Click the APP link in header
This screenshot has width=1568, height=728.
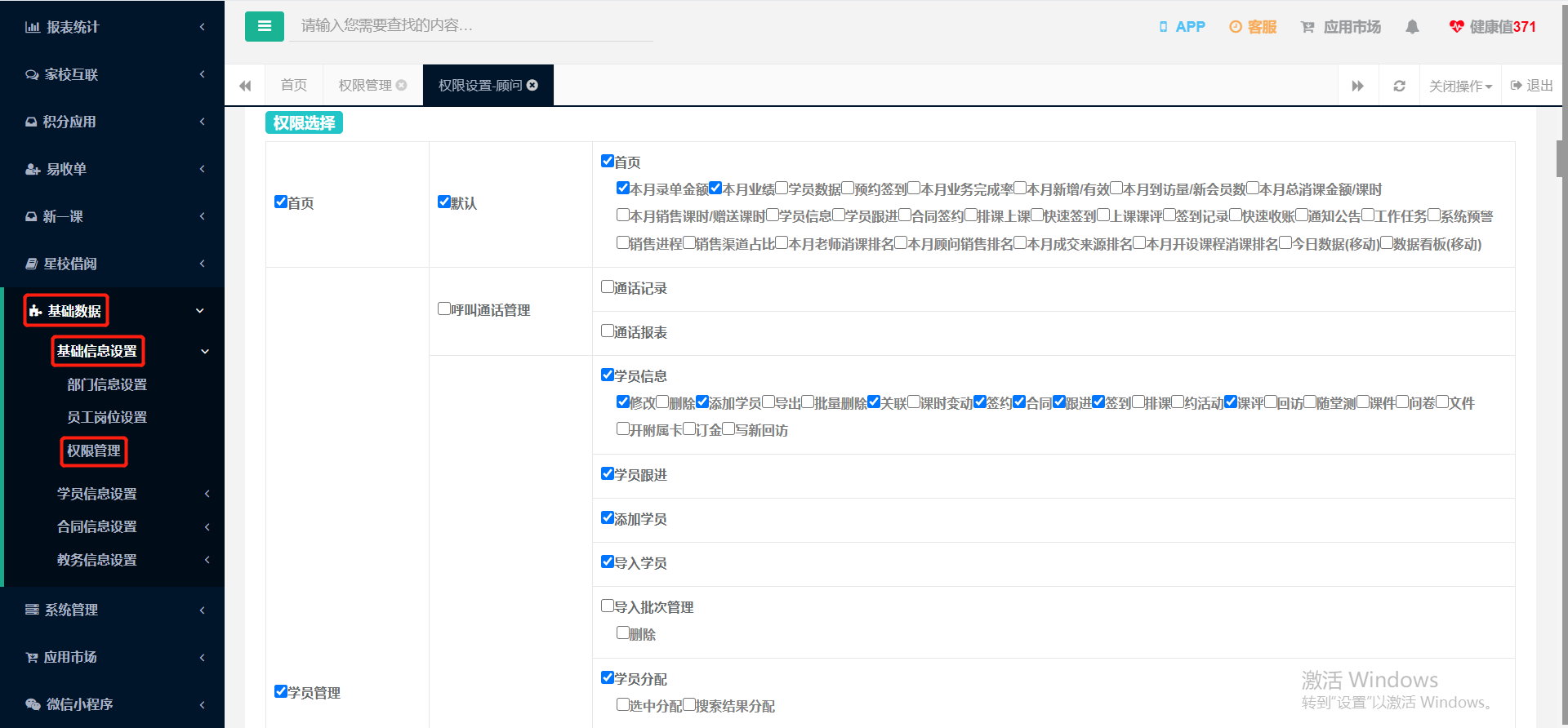[1182, 27]
